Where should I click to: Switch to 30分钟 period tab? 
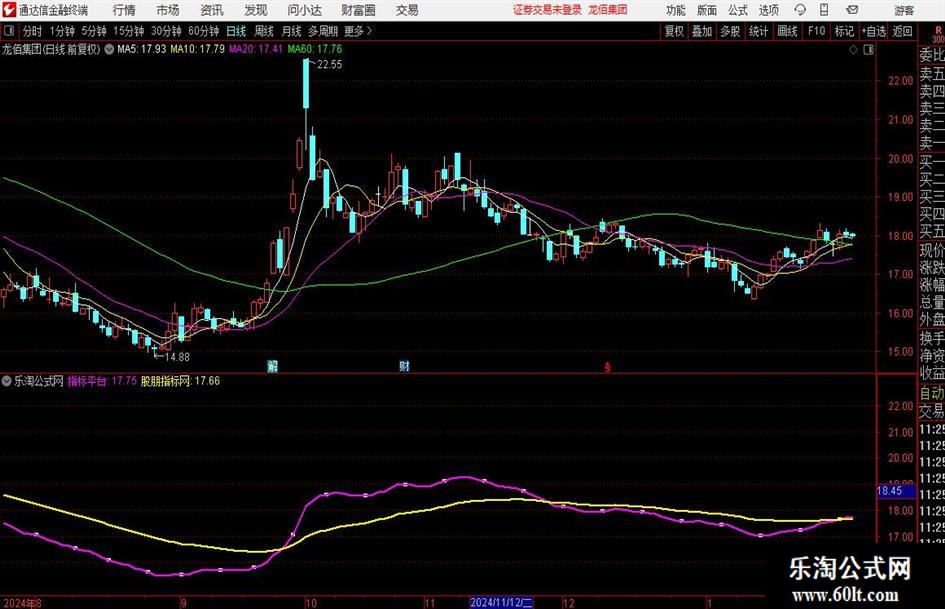166,31
